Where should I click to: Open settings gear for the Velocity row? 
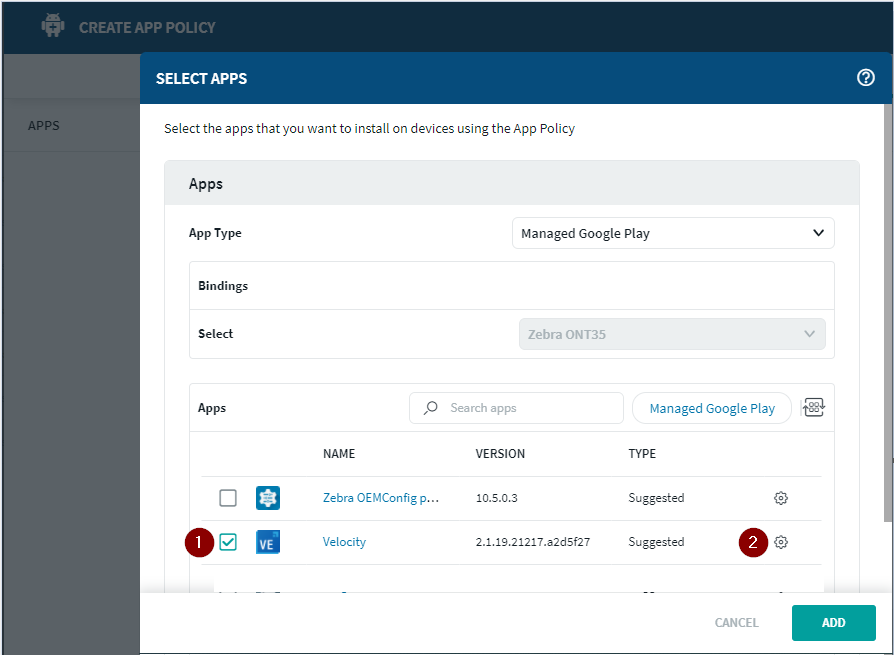pos(781,542)
